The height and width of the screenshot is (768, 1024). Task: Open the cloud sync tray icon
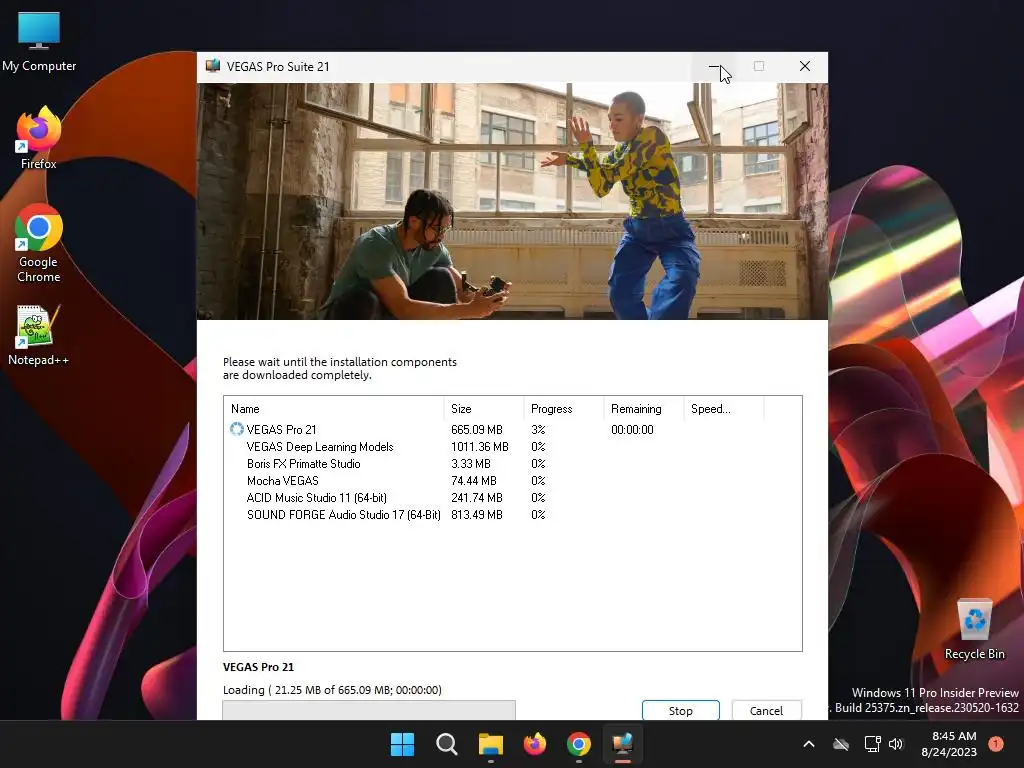(841, 744)
